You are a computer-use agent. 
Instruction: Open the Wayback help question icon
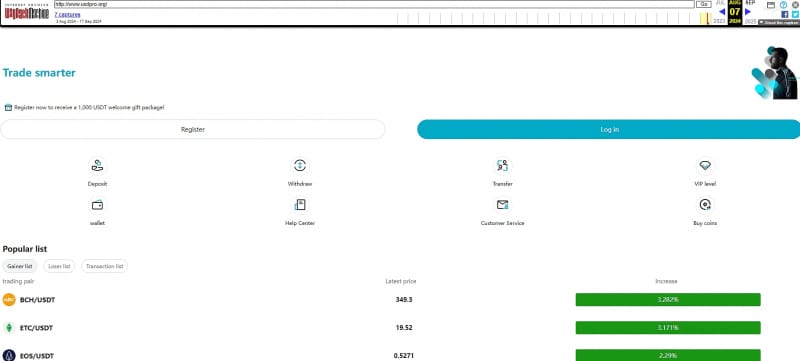784,5
